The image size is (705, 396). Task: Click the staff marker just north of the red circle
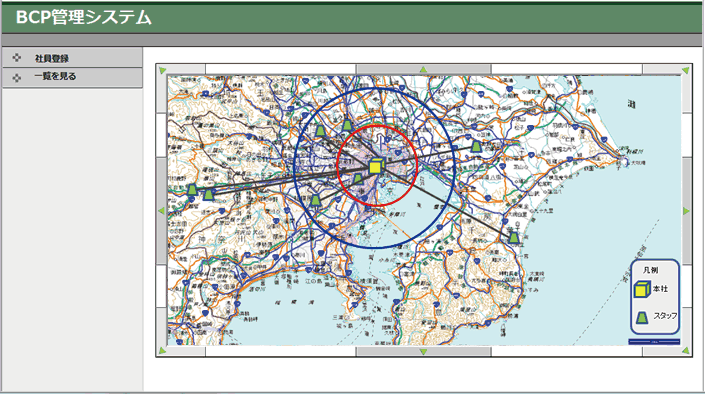pos(347,125)
